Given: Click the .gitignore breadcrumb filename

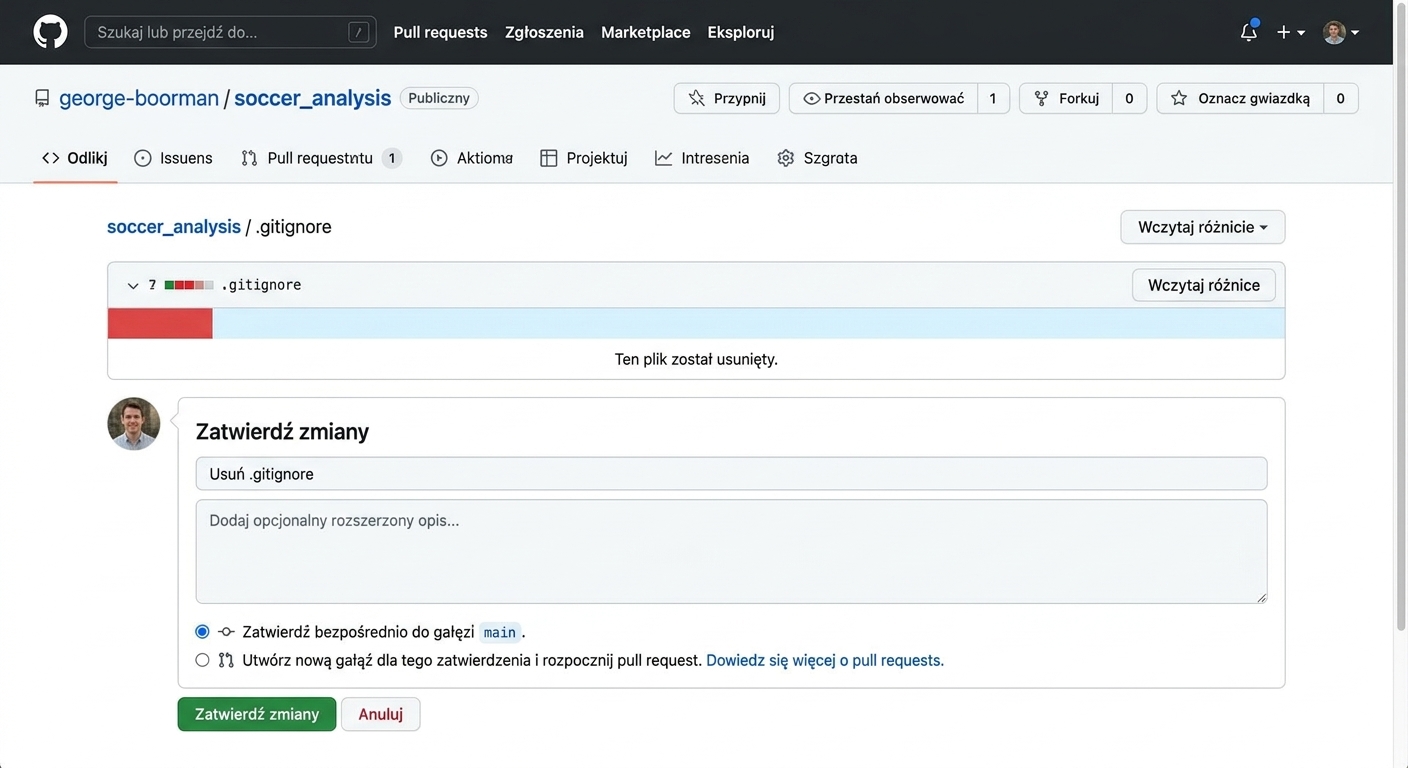Looking at the screenshot, I should click(293, 227).
